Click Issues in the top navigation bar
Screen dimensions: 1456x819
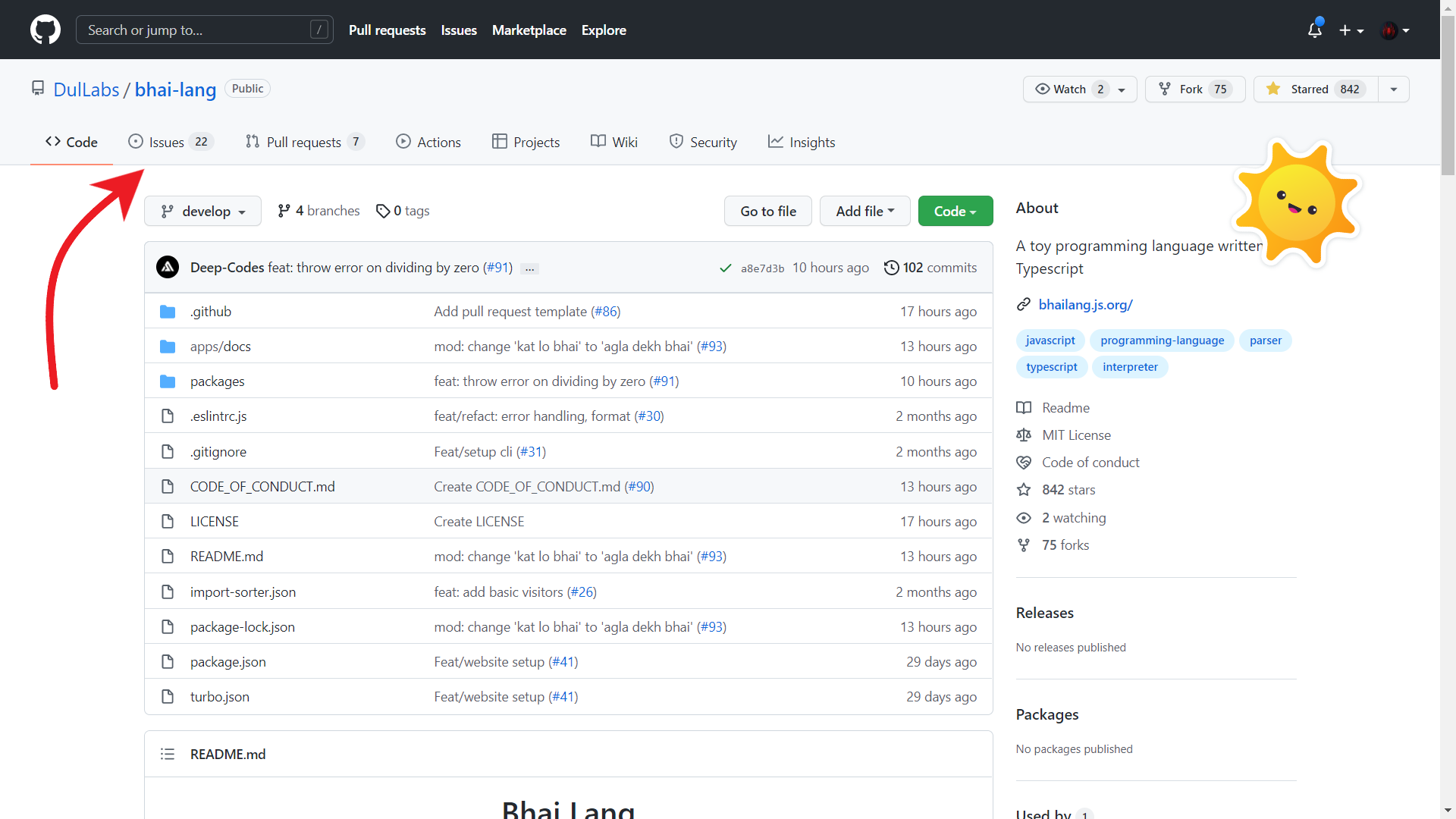tap(459, 30)
